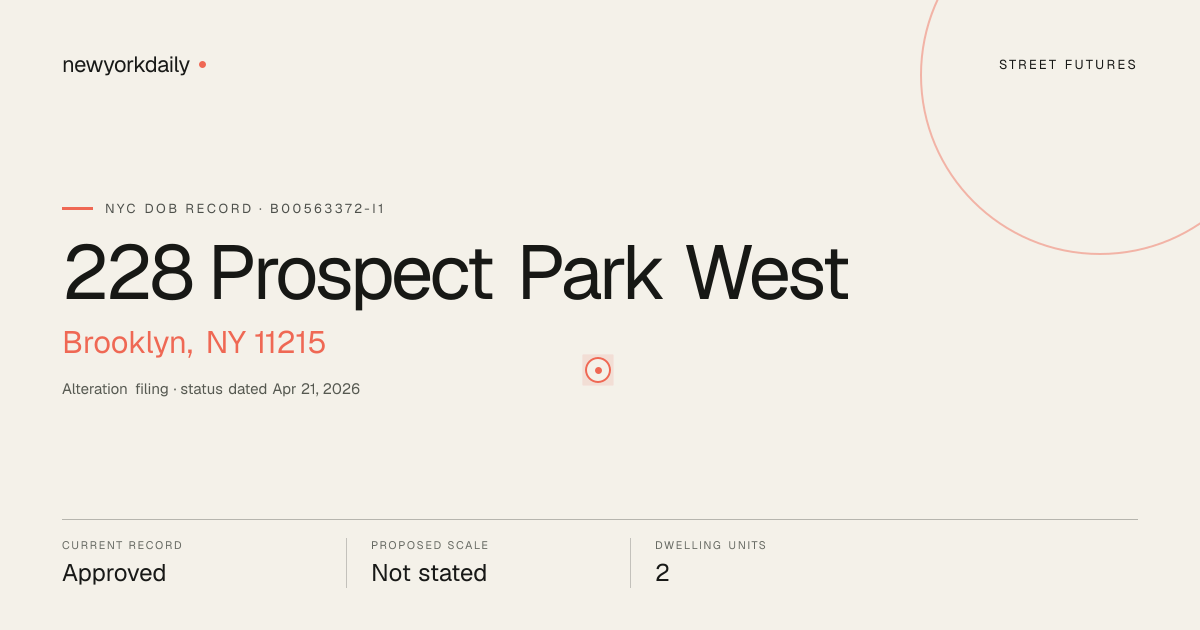Click the word West in the headline
The image size is (1200, 630).
click(767, 273)
